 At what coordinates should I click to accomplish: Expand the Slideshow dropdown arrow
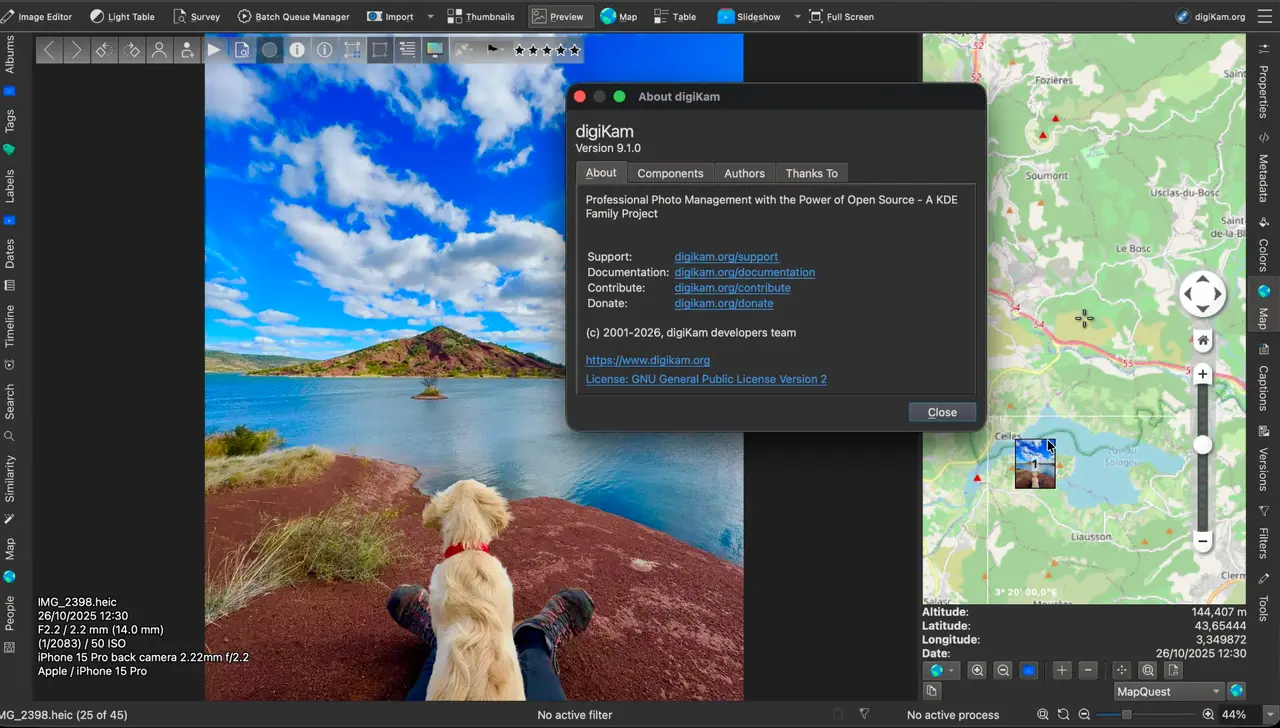click(797, 17)
